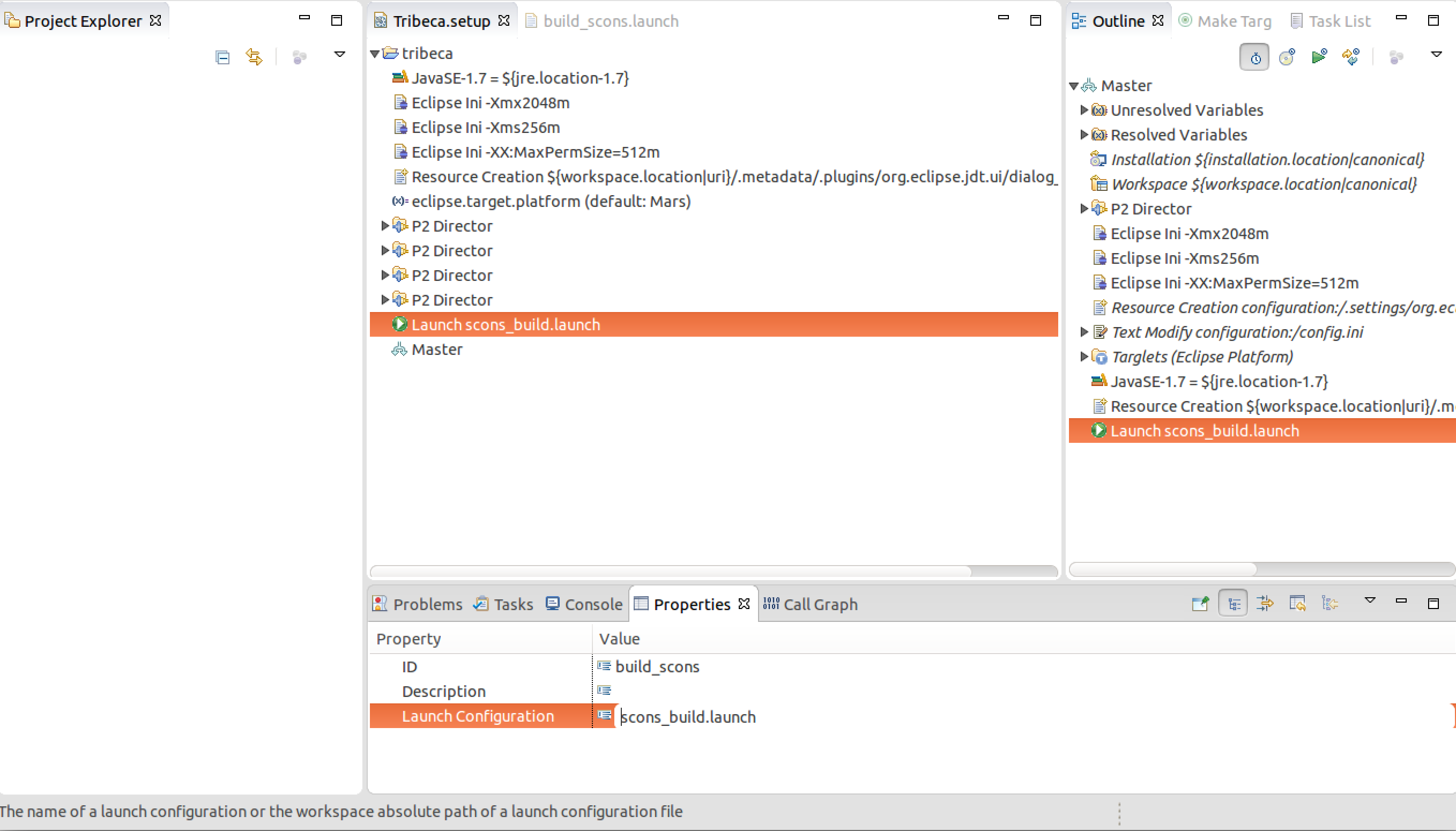Collapse the tribeca root tree node

(x=375, y=54)
